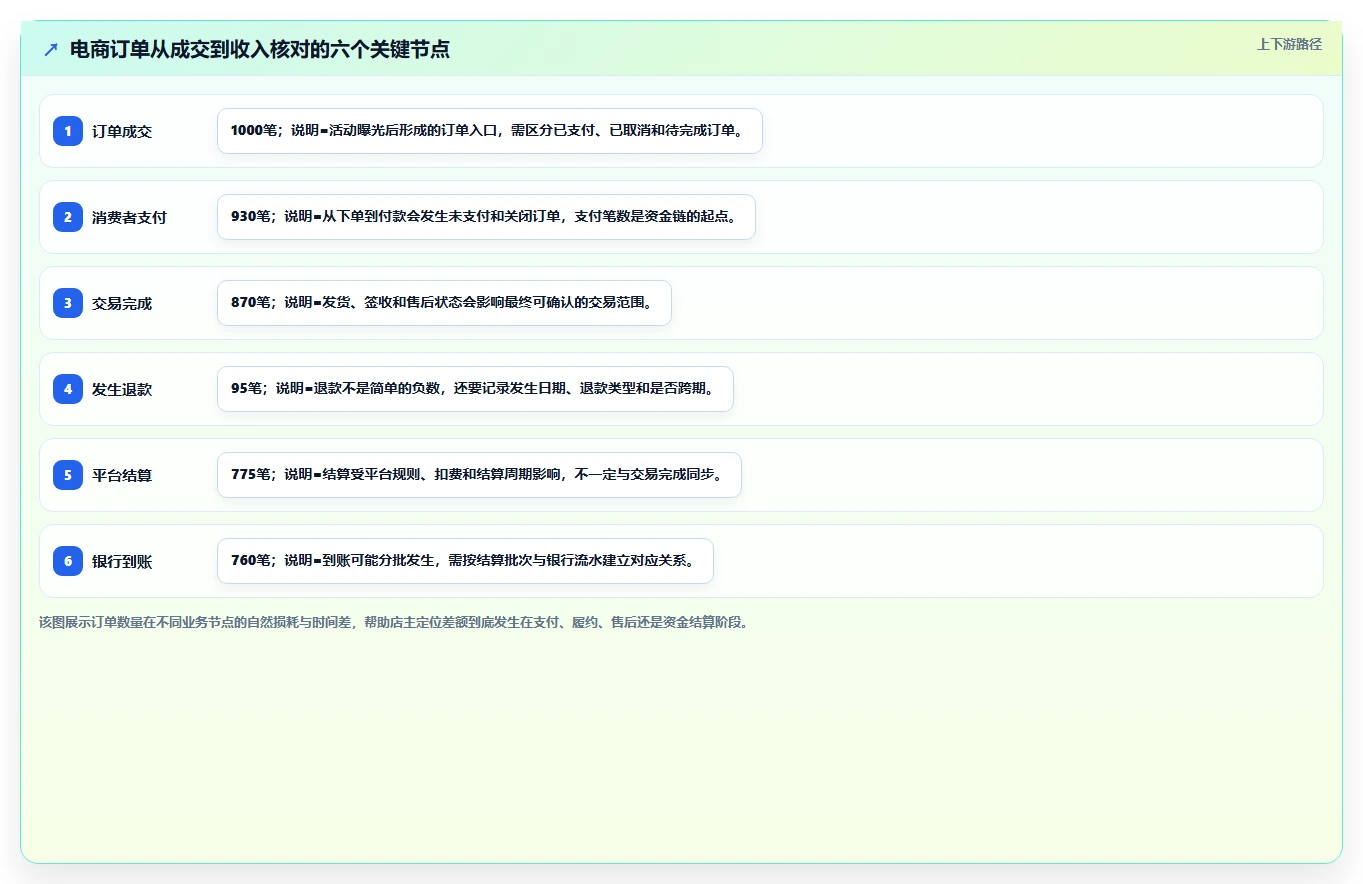Viewport: 1363px width, 884px height.
Task: Click the 870笔 description box
Action: [444, 303]
